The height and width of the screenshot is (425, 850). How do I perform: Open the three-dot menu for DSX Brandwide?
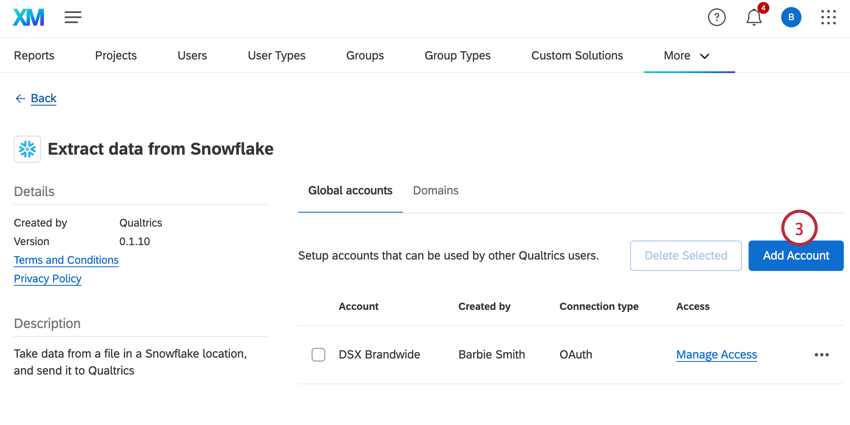pos(821,355)
